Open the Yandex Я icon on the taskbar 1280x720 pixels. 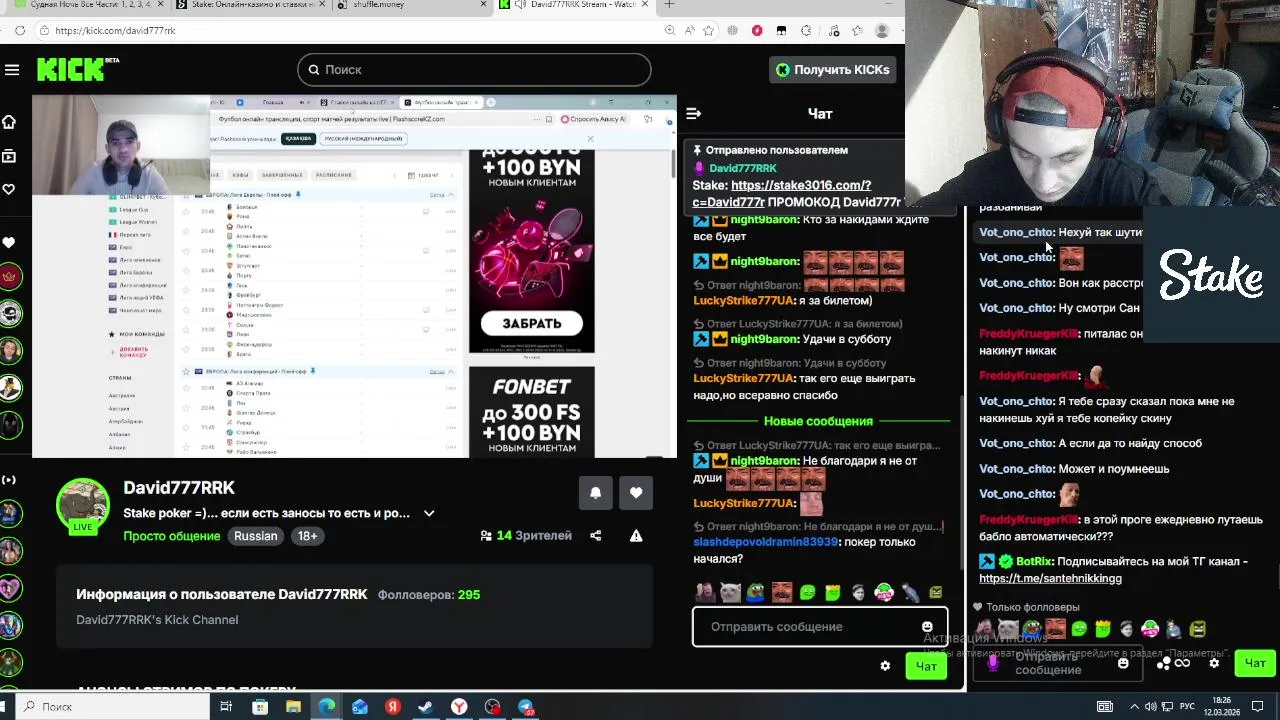(x=393, y=707)
